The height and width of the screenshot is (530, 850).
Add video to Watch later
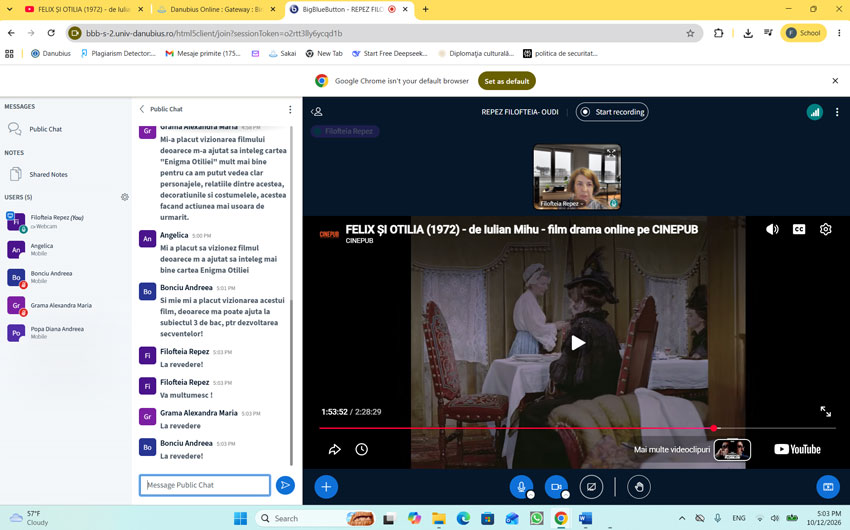[362, 449]
